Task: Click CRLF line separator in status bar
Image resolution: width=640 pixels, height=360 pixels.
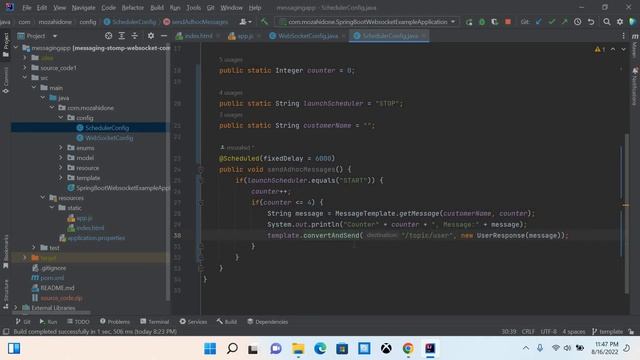Action: [x=528, y=331]
